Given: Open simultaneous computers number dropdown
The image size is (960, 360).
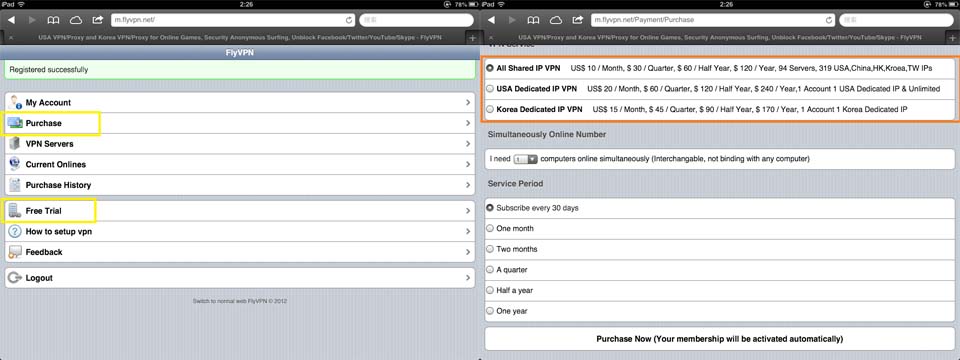Looking at the screenshot, I should point(525,159).
